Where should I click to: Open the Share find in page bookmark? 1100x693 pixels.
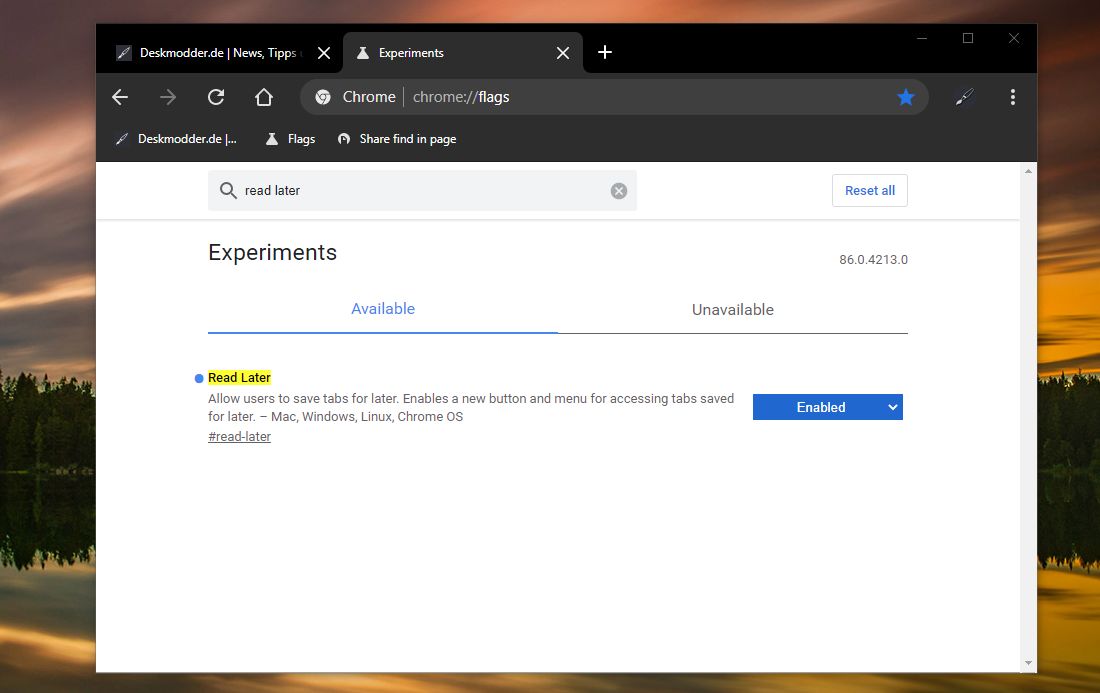click(x=397, y=139)
